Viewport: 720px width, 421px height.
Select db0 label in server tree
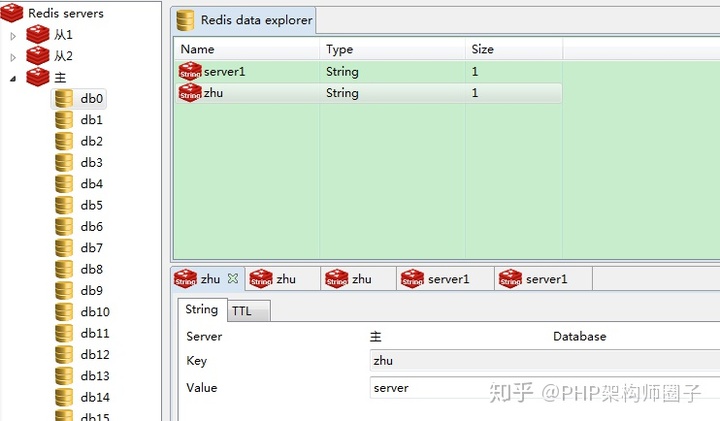[x=91, y=98]
